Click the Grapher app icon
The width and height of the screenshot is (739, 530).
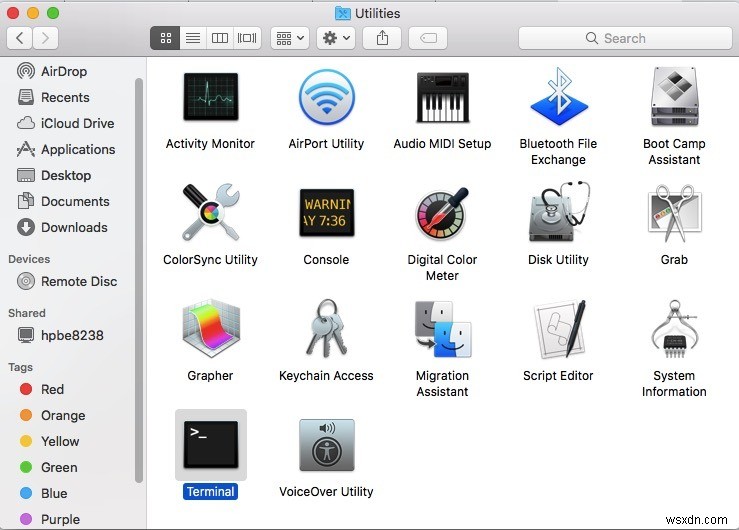[211, 328]
